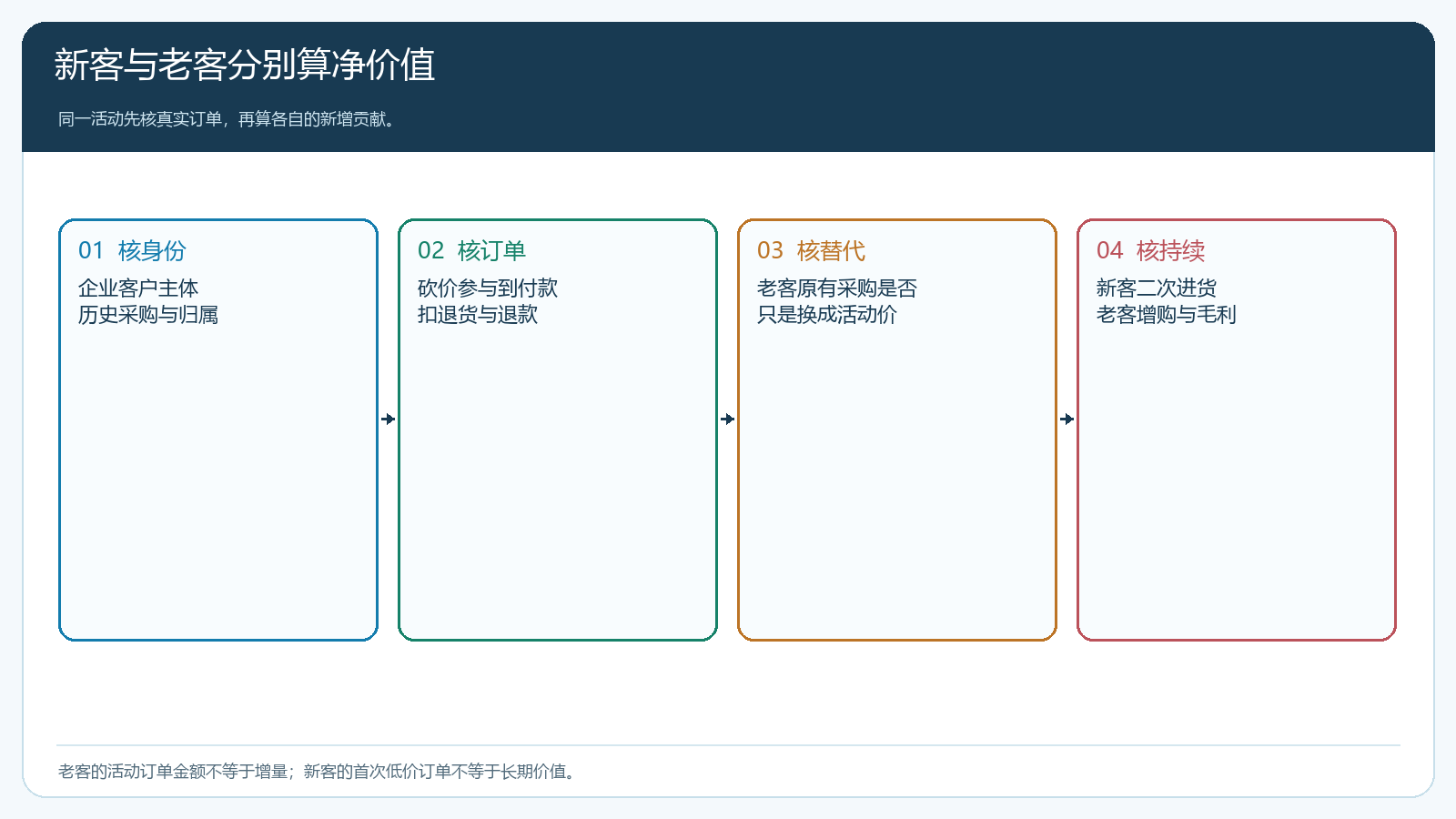
Task: Select the line 老客原有采购是否
Action: tap(837, 288)
